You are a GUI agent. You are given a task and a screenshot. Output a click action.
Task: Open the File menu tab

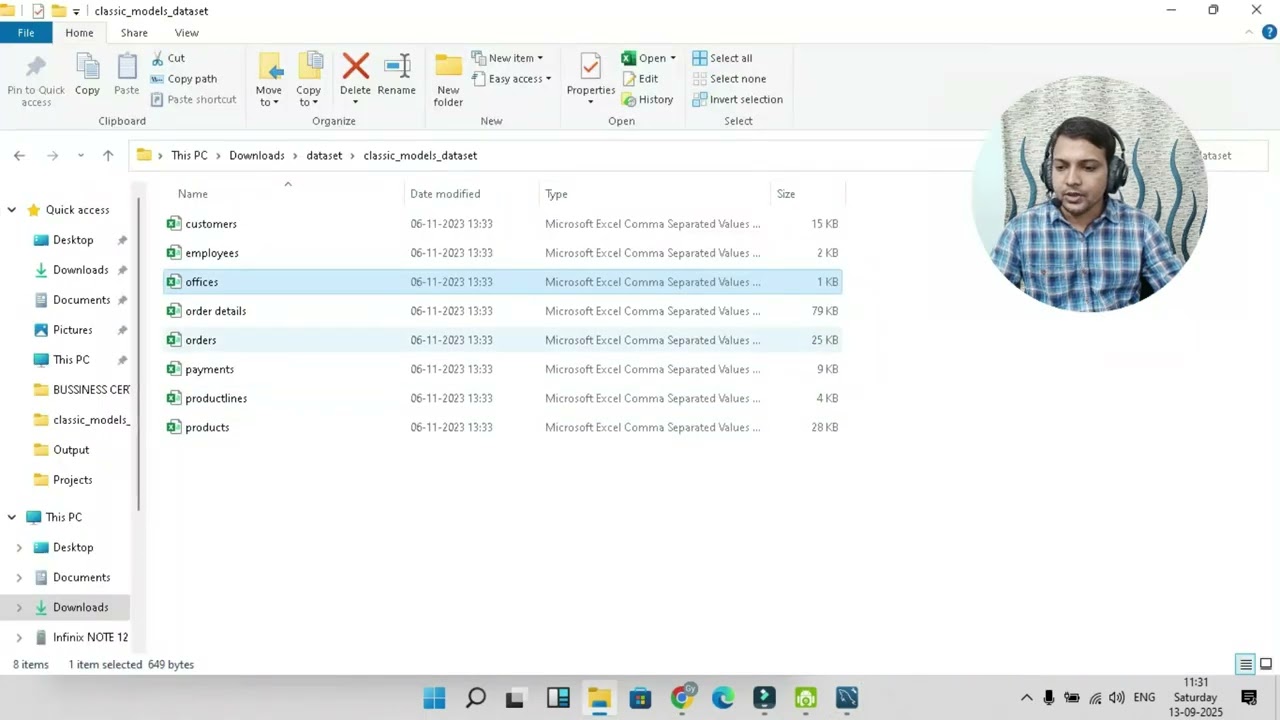click(26, 33)
